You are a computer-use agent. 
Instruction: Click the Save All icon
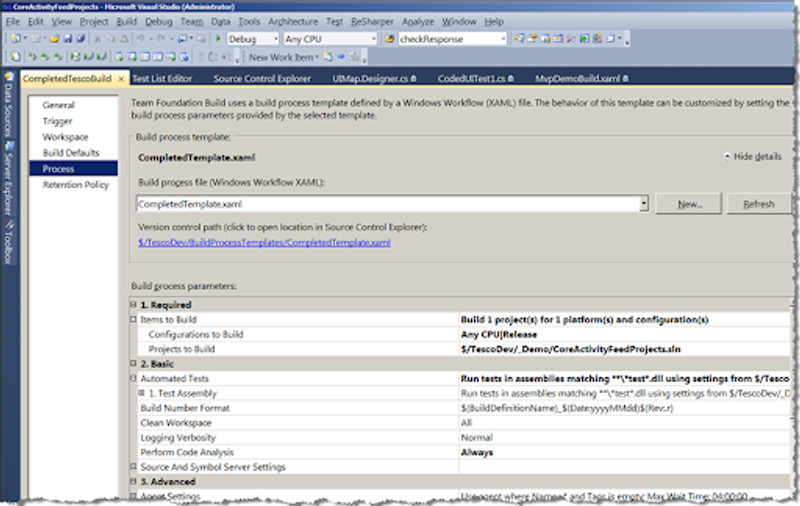[81, 39]
